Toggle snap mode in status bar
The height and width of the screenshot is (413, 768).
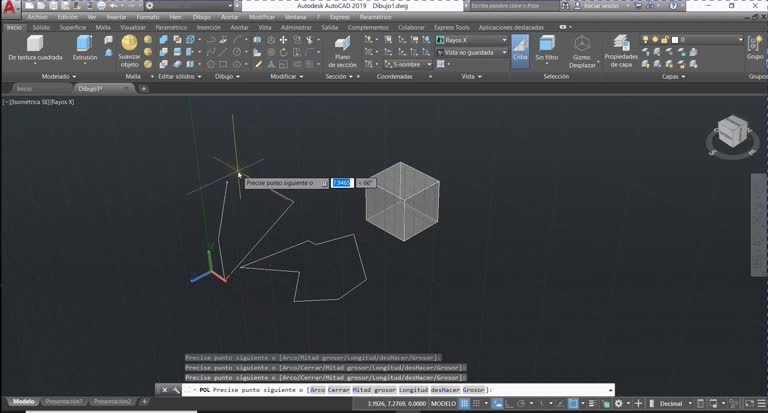[x=476, y=404]
